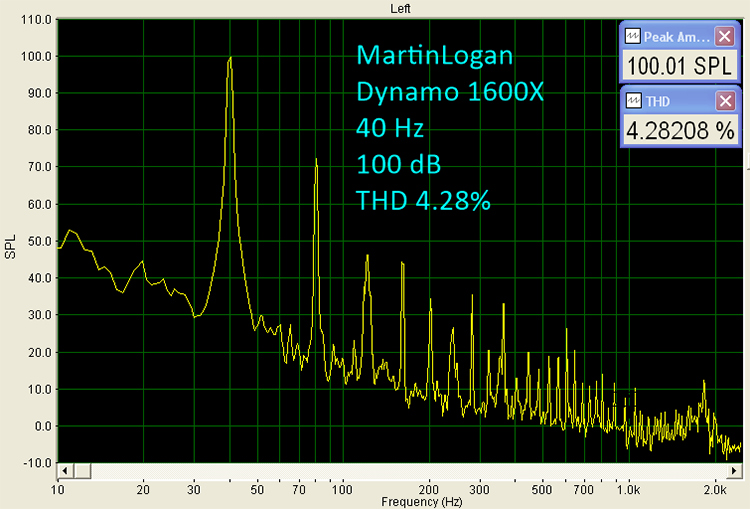Click the scrollbar left arrow button
Viewport: 750px width, 509px height.
[x=65, y=469]
